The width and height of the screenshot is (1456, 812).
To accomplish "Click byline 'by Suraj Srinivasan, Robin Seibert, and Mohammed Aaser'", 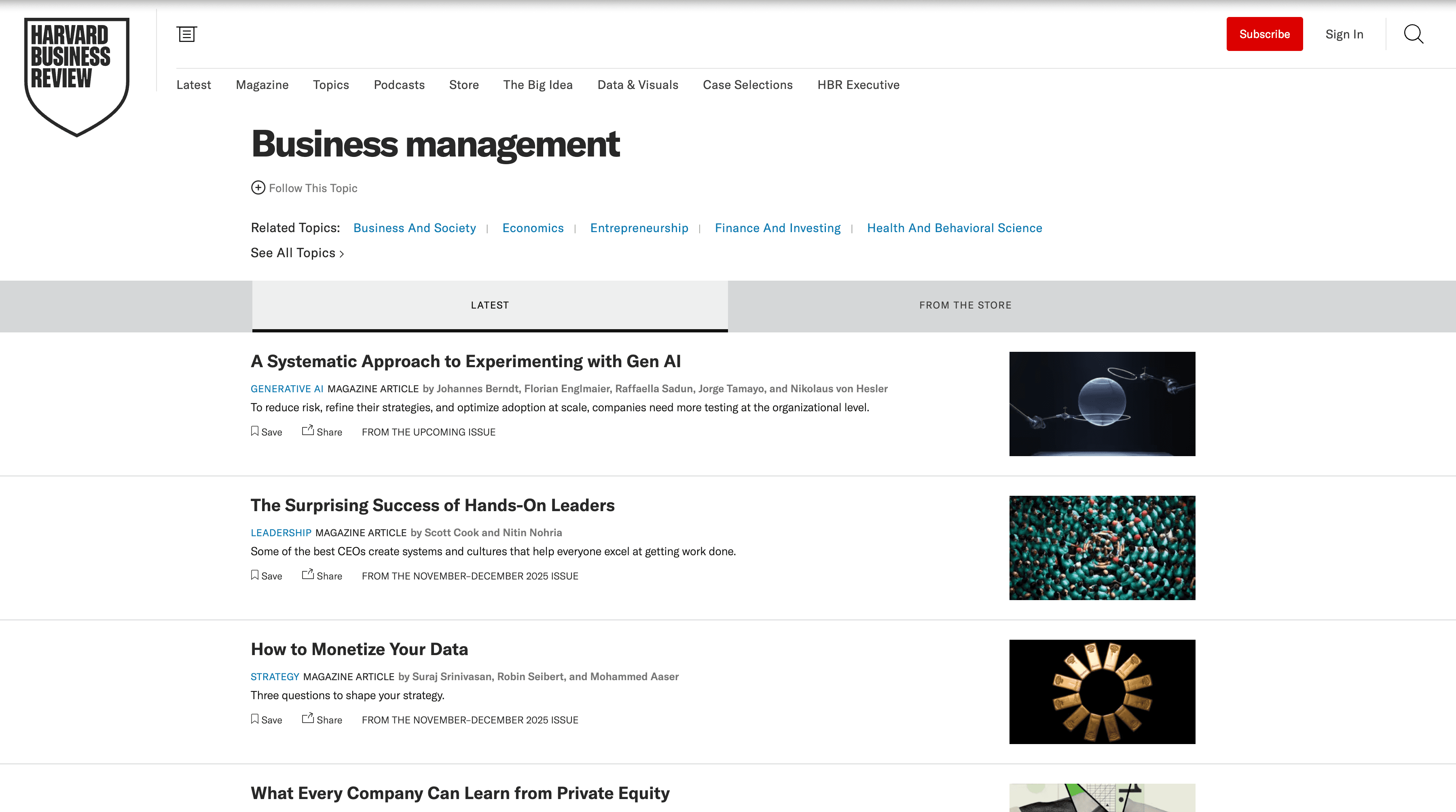I will [538, 677].
